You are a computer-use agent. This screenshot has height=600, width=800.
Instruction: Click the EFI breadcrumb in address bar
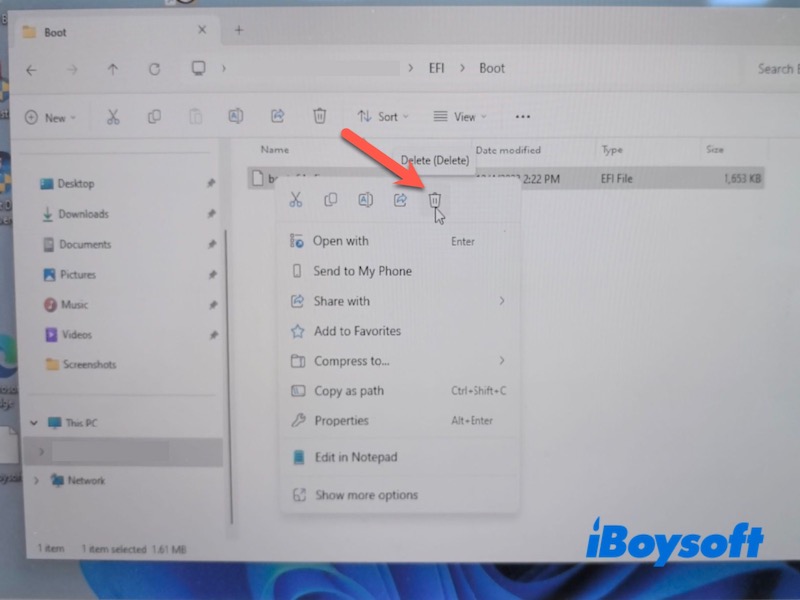(x=436, y=68)
